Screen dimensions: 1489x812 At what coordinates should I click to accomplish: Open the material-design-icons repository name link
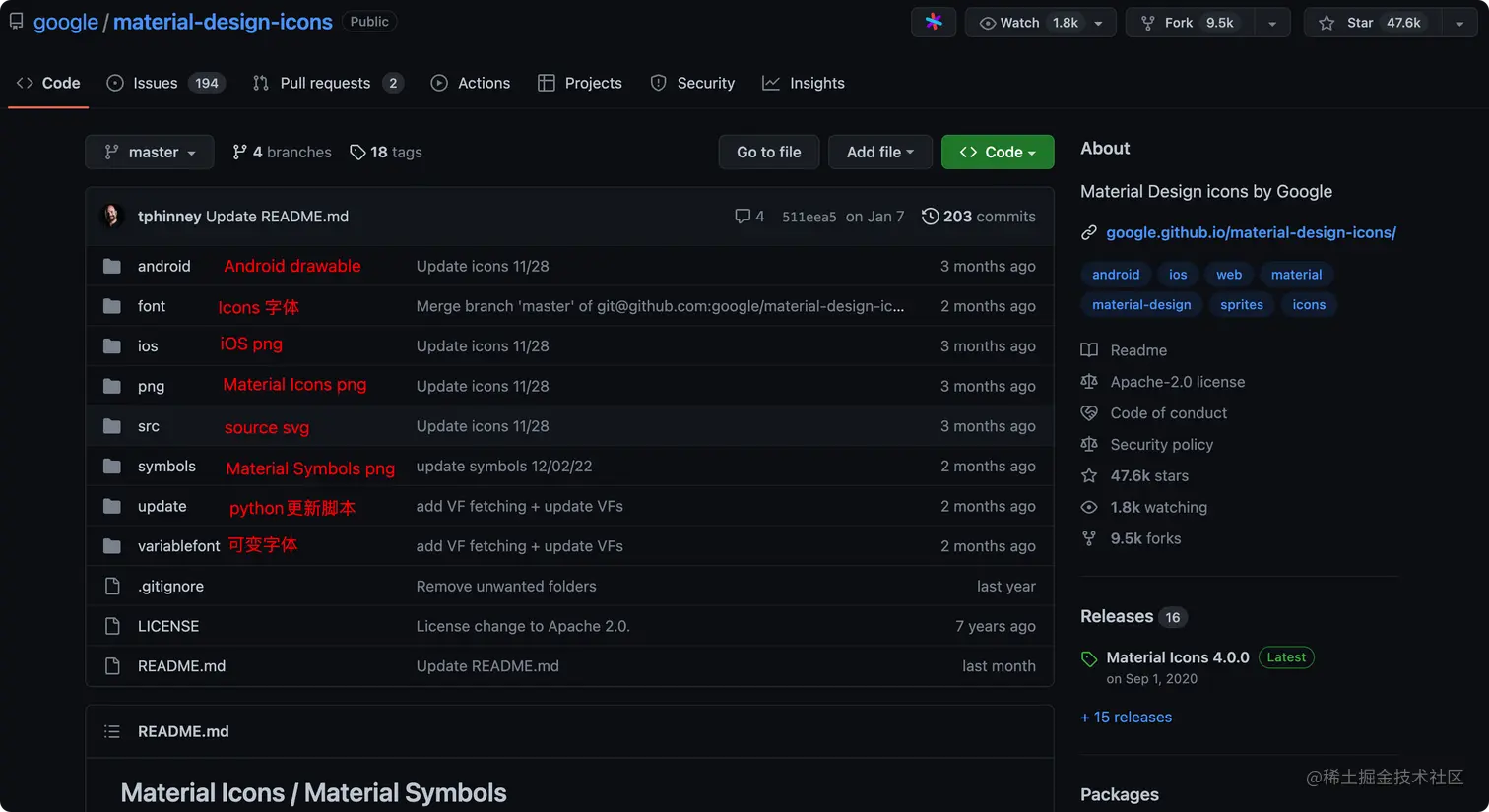223,22
